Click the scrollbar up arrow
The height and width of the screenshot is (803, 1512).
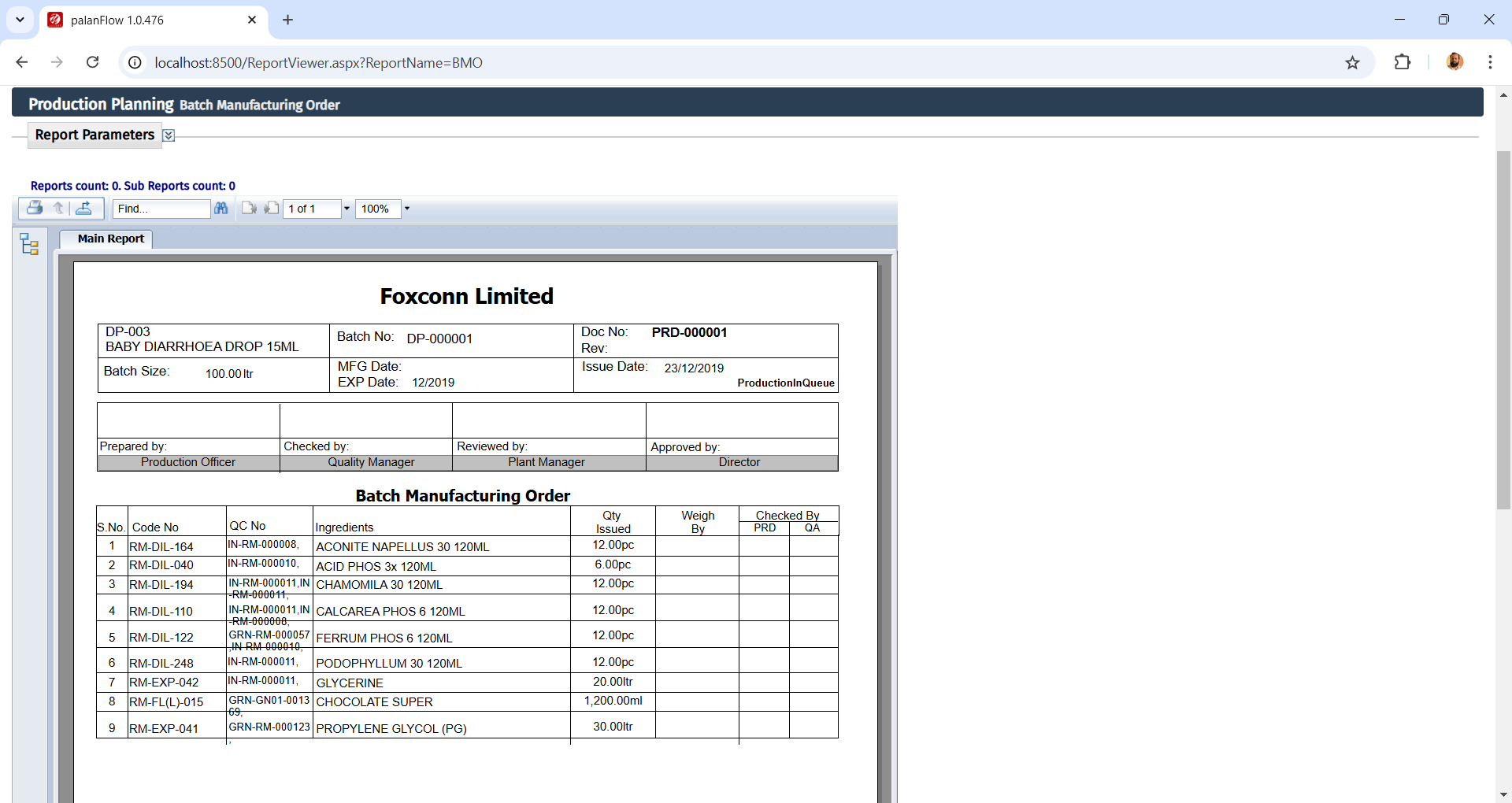click(x=1503, y=94)
